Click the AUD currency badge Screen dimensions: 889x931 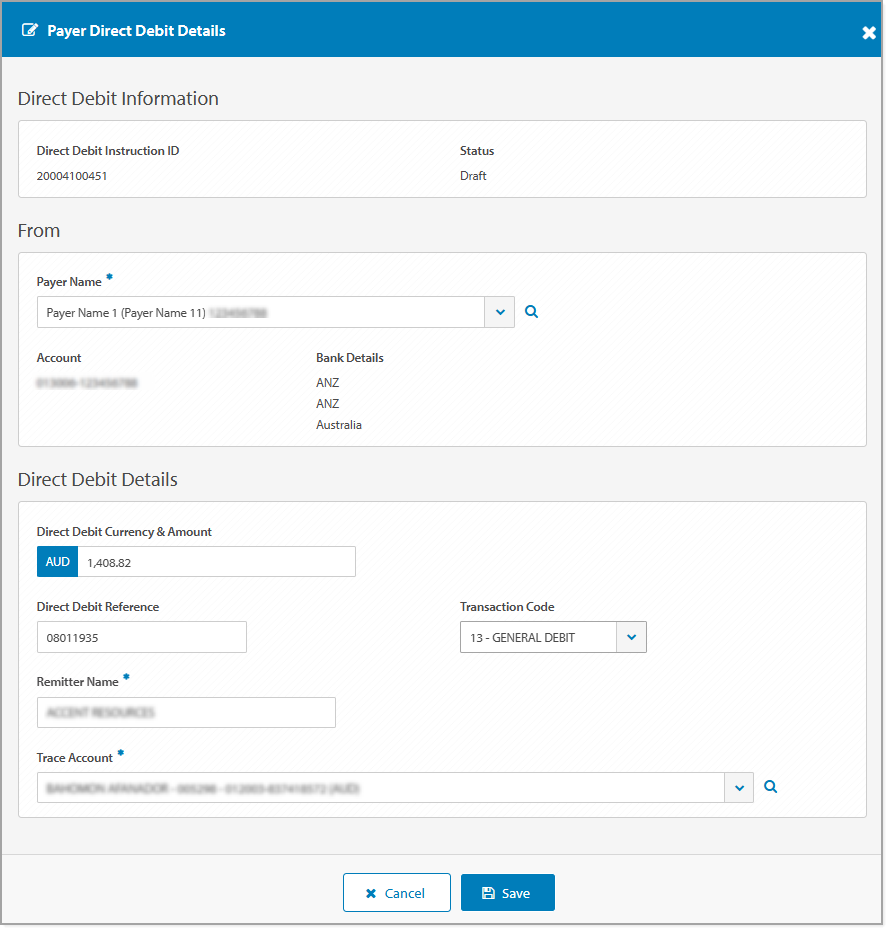[x=57, y=561]
